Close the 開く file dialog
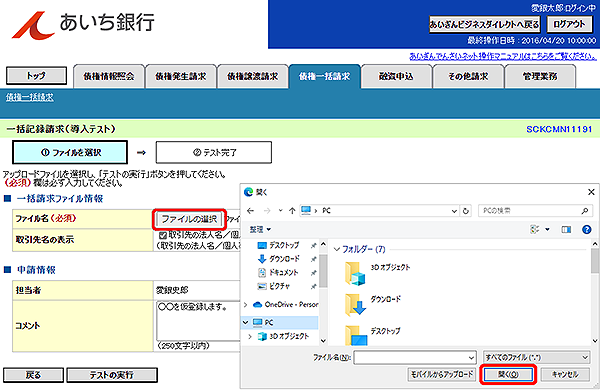Image resolution: width=600 pixels, height=390 pixels. coord(591,192)
